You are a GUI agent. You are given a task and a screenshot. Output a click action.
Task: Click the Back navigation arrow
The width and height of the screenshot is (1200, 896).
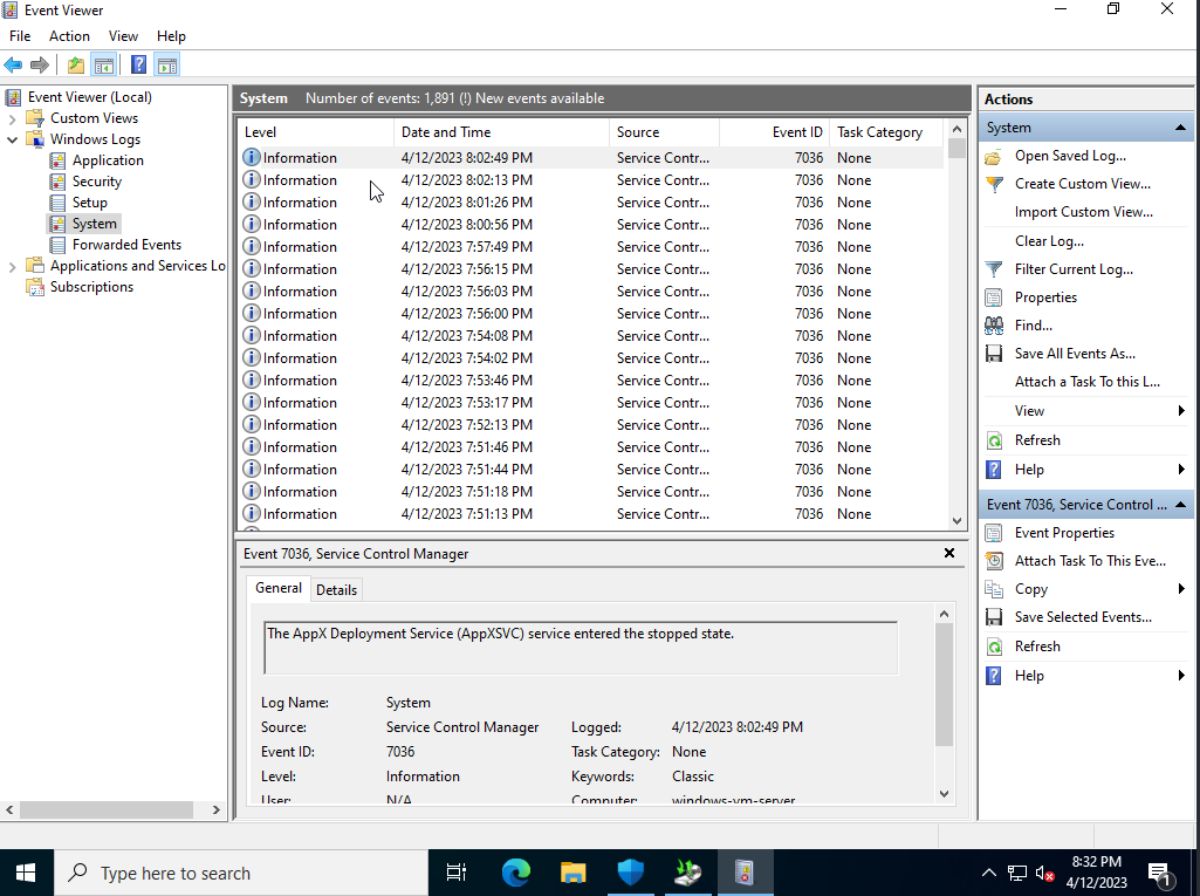pos(14,64)
